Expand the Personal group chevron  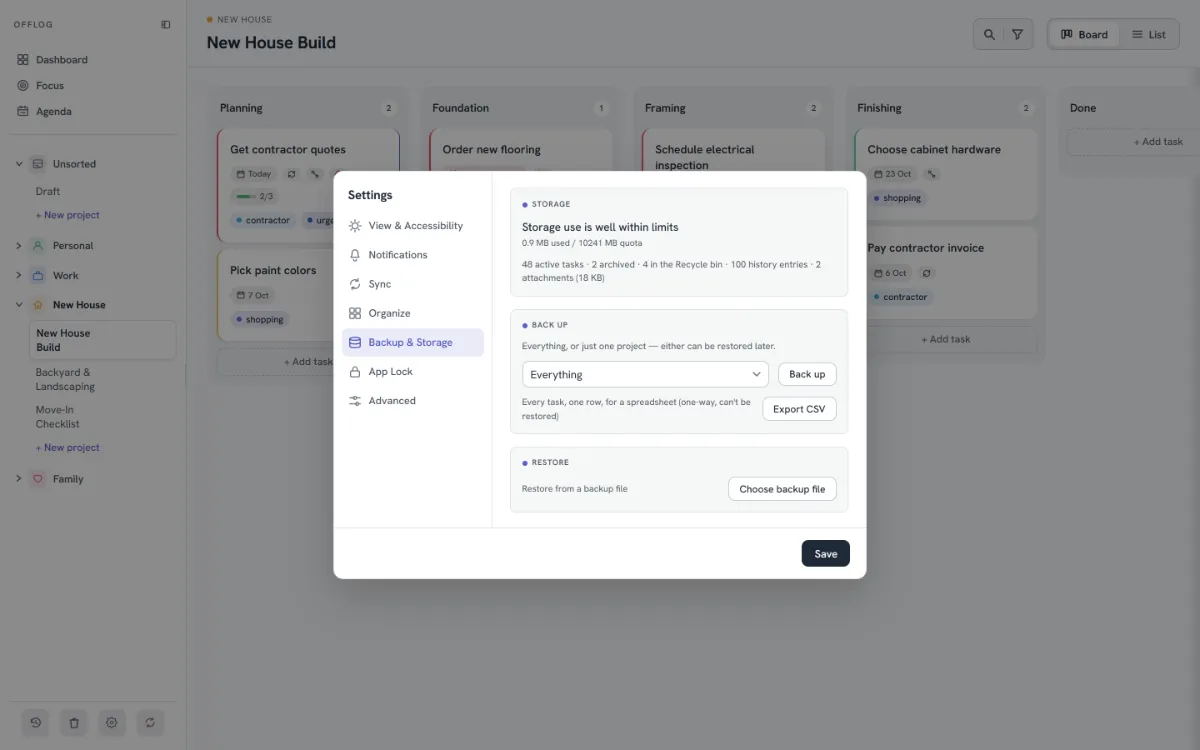pos(18,246)
